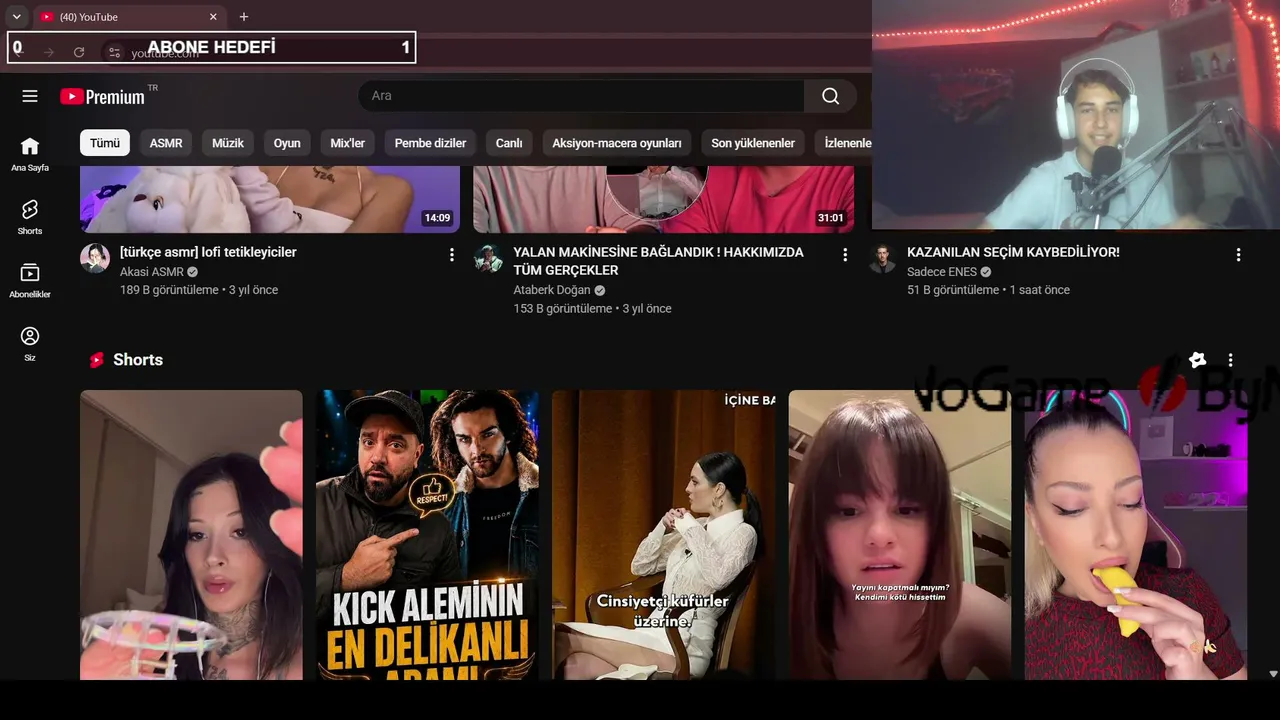The height and width of the screenshot is (720, 1280).
Task: Open the Short with woman eating banana
Action: 1136,535
